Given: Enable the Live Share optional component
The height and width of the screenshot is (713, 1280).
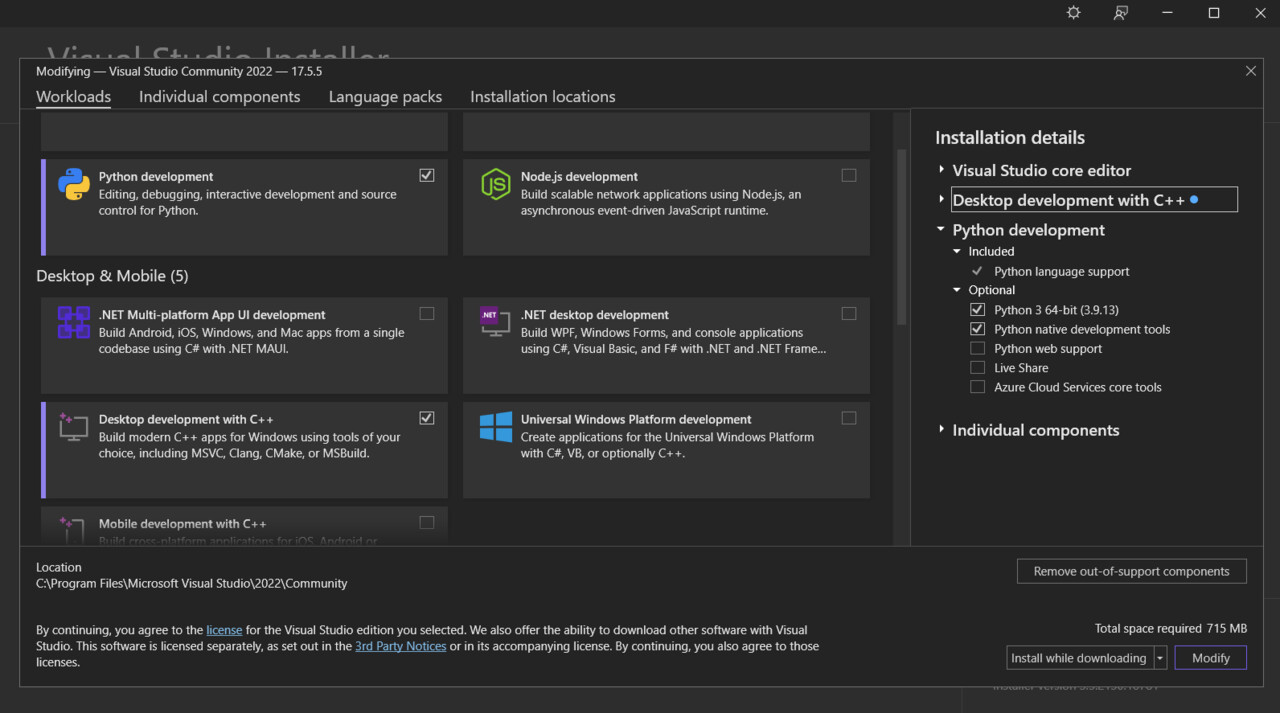Looking at the screenshot, I should (x=977, y=368).
